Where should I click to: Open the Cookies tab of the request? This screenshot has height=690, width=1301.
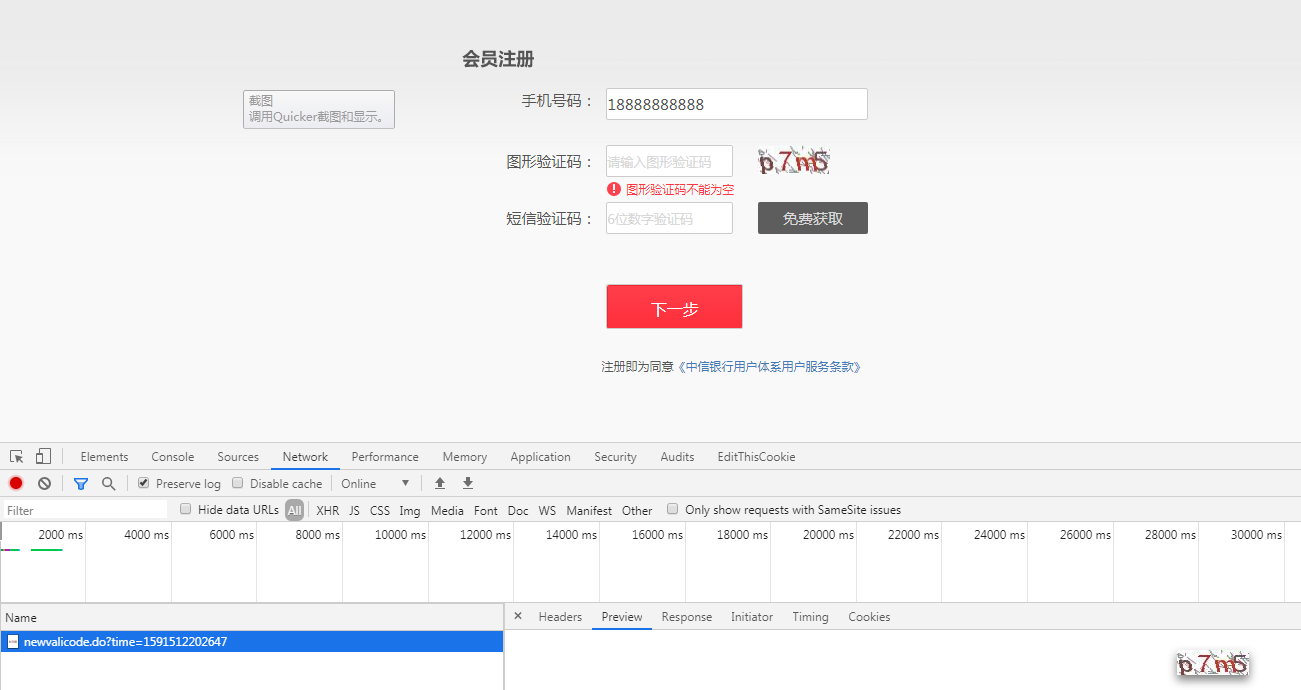pos(869,617)
